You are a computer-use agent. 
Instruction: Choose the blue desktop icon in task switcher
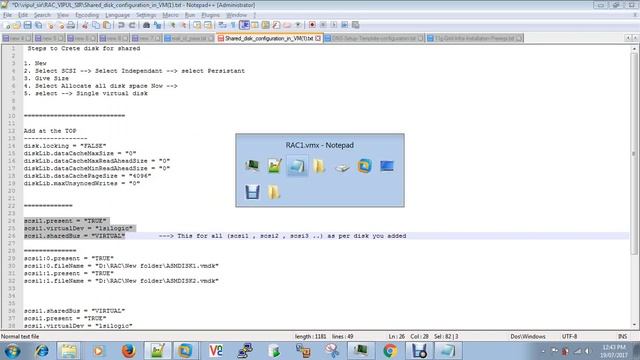pos(387,166)
